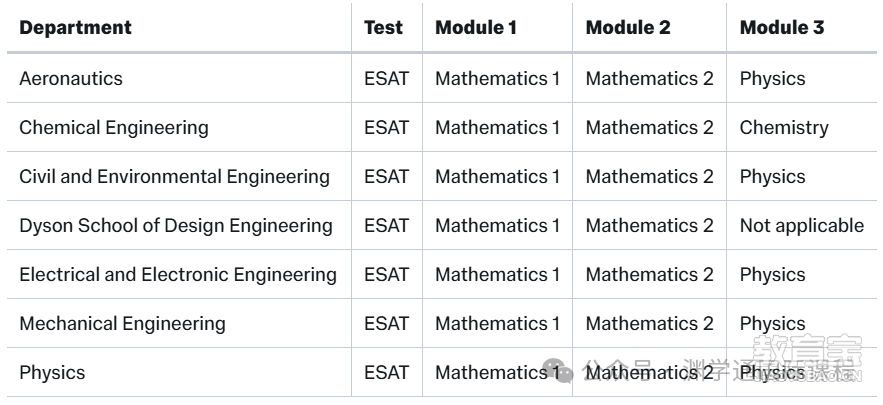The height and width of the screenshot is (405, 883).
Task: Click Dyson School of Design Engineering
Action: pyautogui.click(x=176, y=225)
